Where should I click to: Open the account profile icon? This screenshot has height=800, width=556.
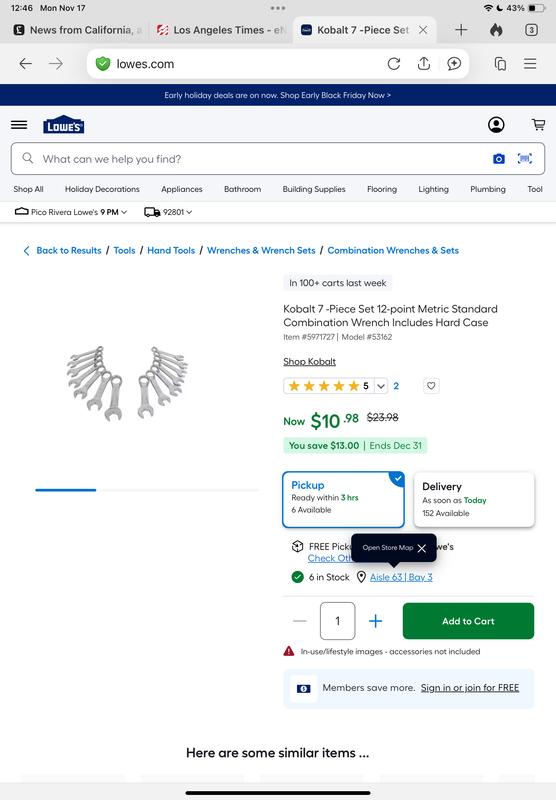point(496,124)
